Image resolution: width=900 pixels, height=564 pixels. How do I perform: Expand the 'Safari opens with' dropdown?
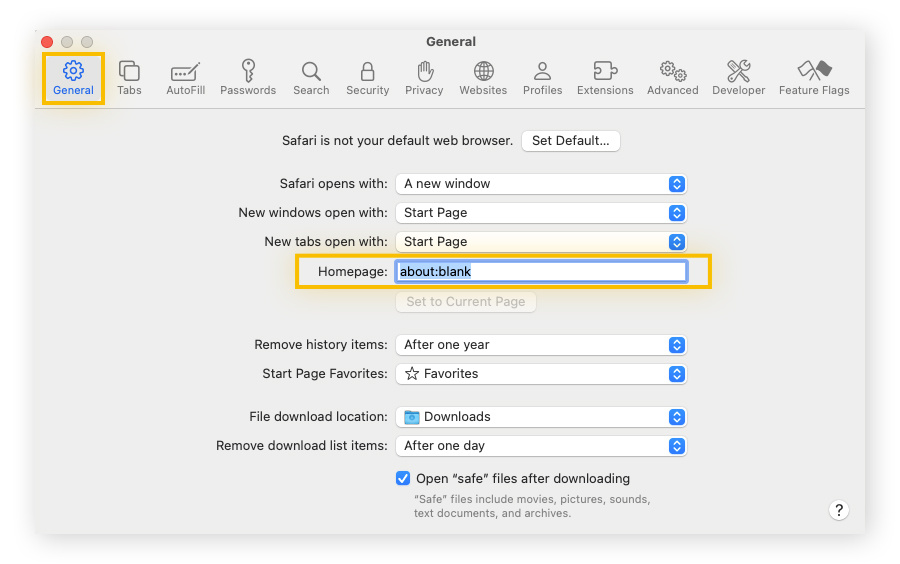pos(541,184)
